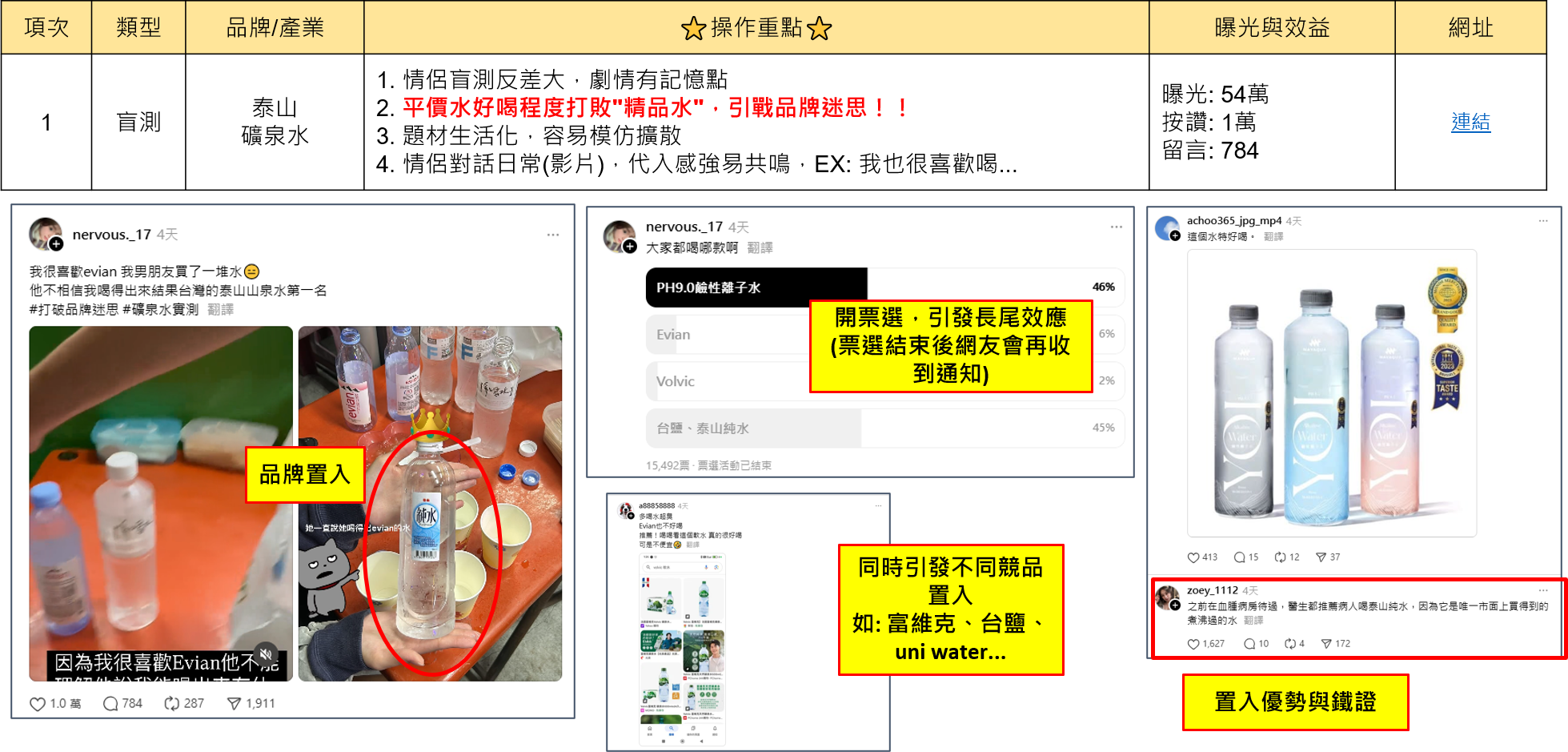Open the left video thumbnail with evian bottles
This screenshot has height=752, width=1568.
tap(161, 504)
